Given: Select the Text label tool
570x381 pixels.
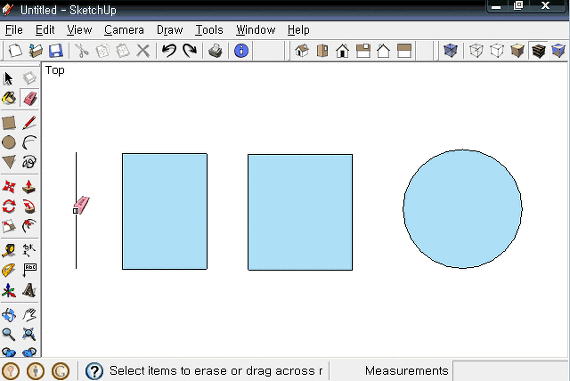Looking at the screenshot, I should [x=29, y=270].
